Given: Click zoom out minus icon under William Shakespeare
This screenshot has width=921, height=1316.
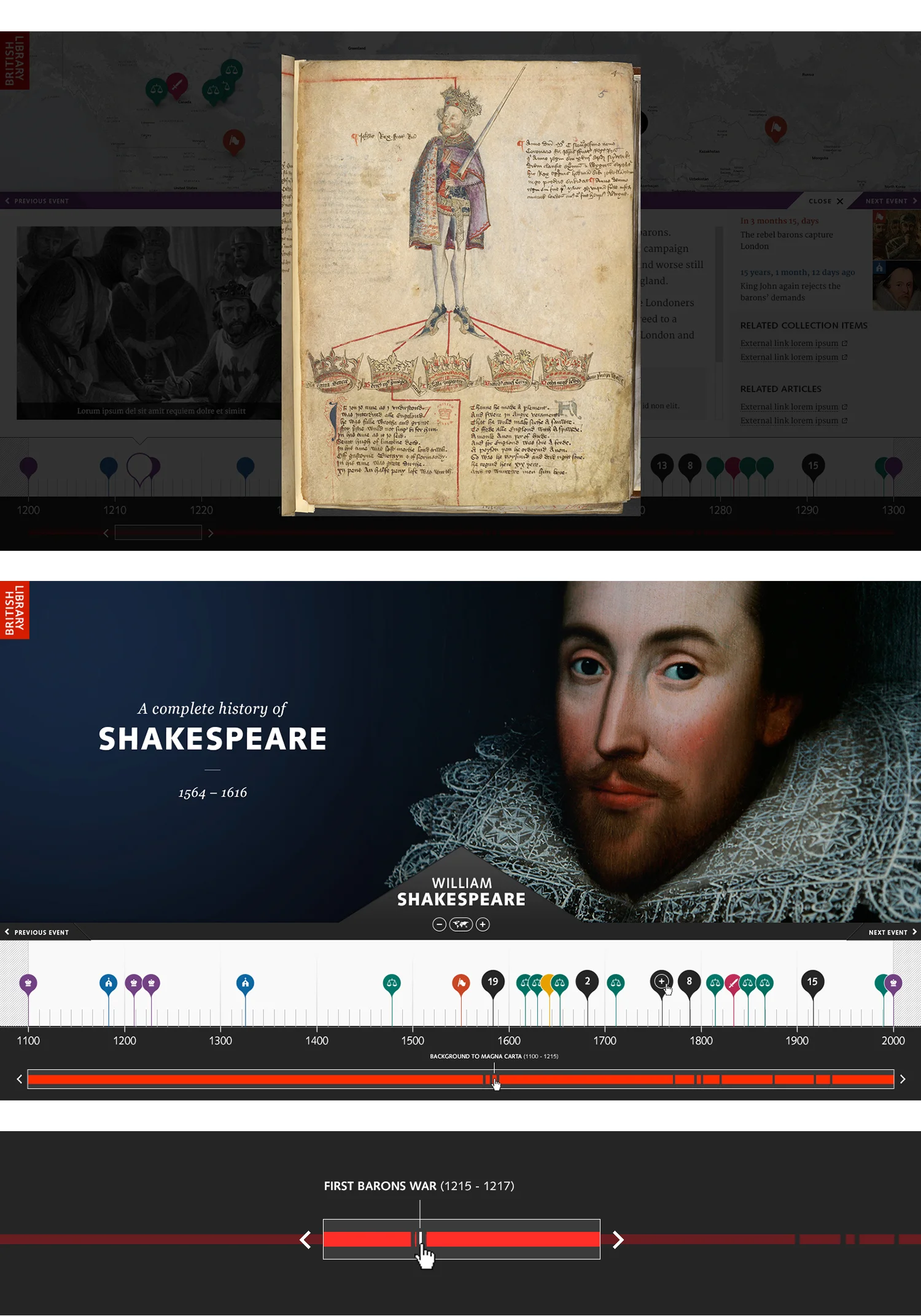Looking at the screenshot, I should pos(439,924).
